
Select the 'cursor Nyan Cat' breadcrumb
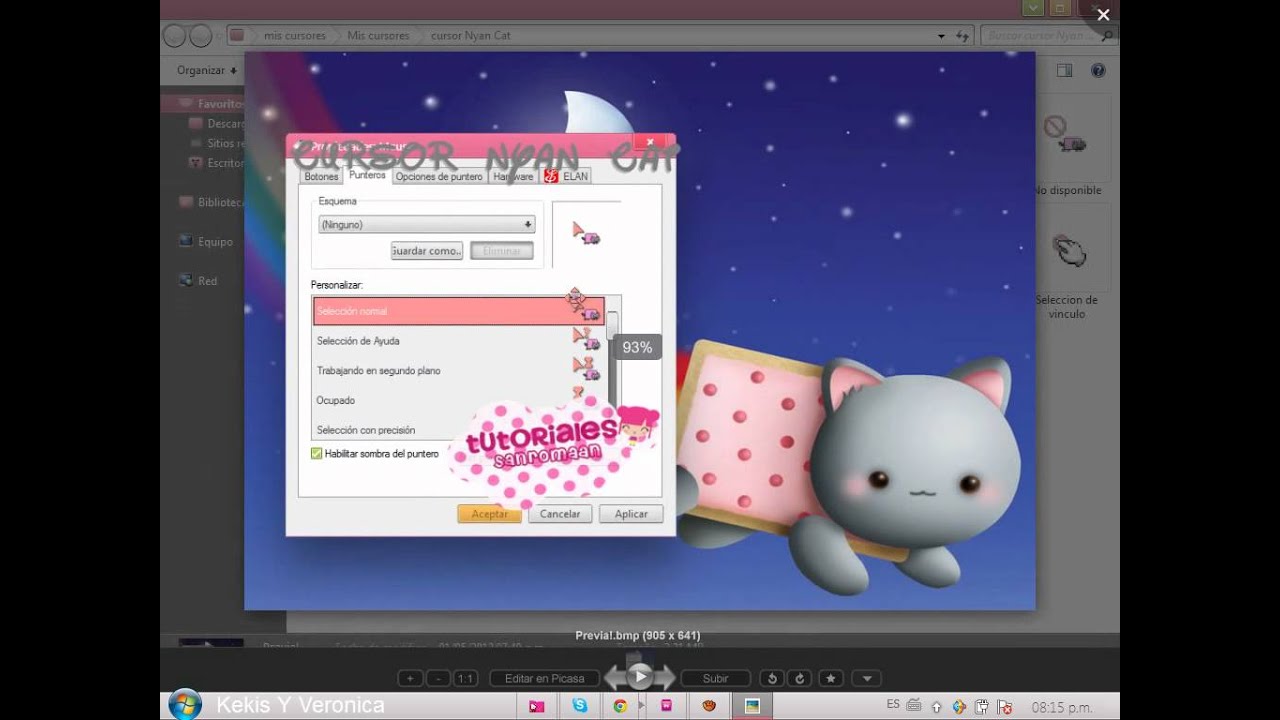pos(470,36)
